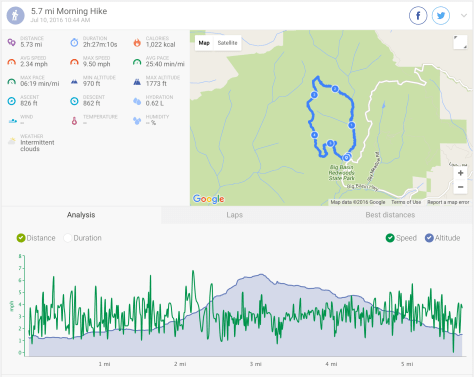Click the 2h:27m:10s duration value
This screenshot has width=474, height=377.
(100, 45)
